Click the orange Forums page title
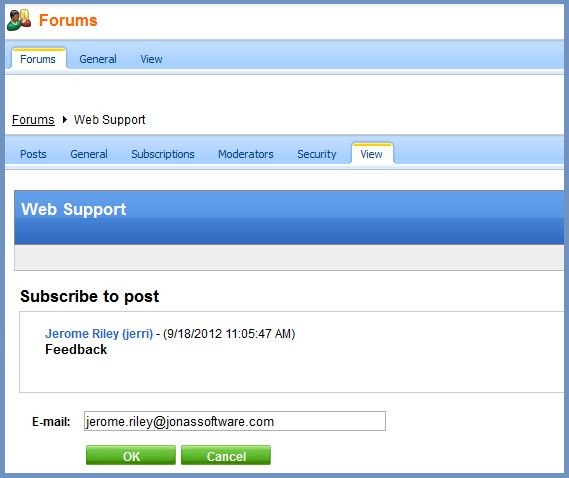 tap(68, 20)
